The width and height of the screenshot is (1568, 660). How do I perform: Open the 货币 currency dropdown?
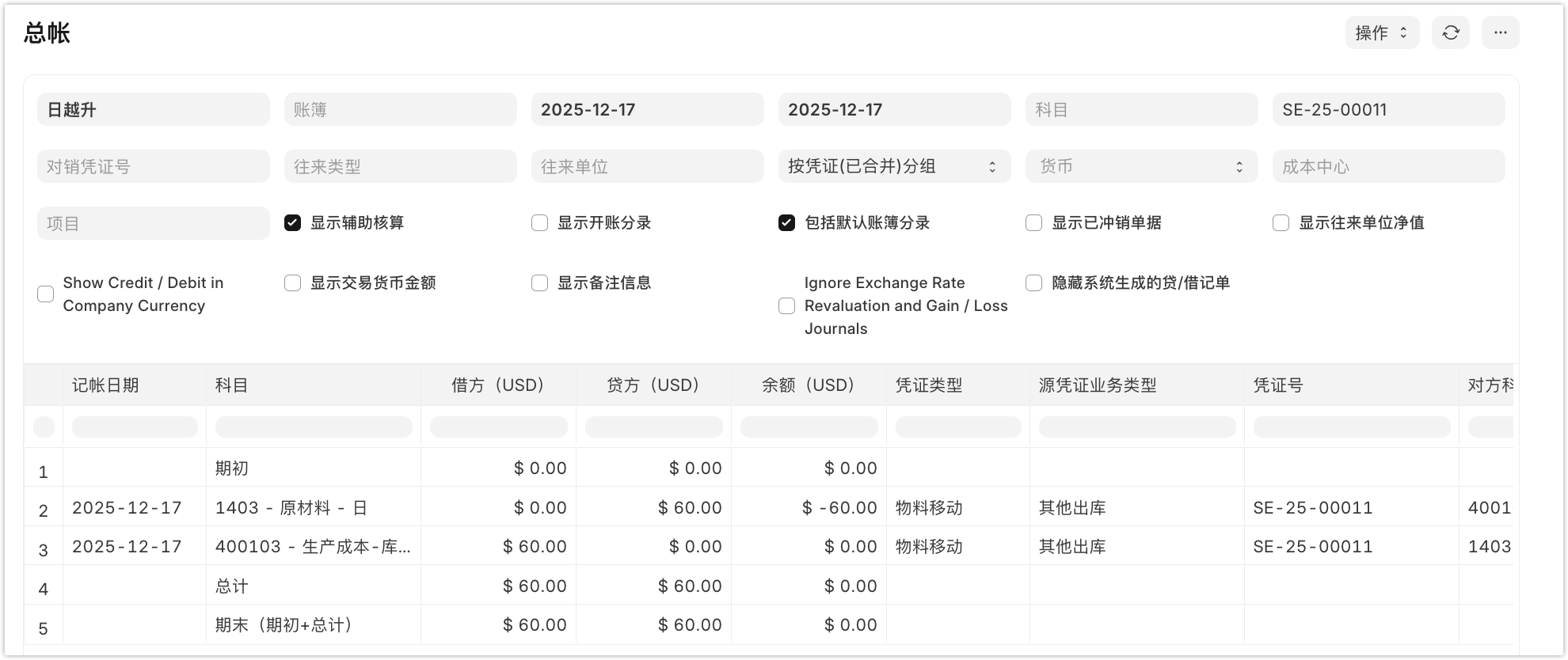tap(1140, 166)
